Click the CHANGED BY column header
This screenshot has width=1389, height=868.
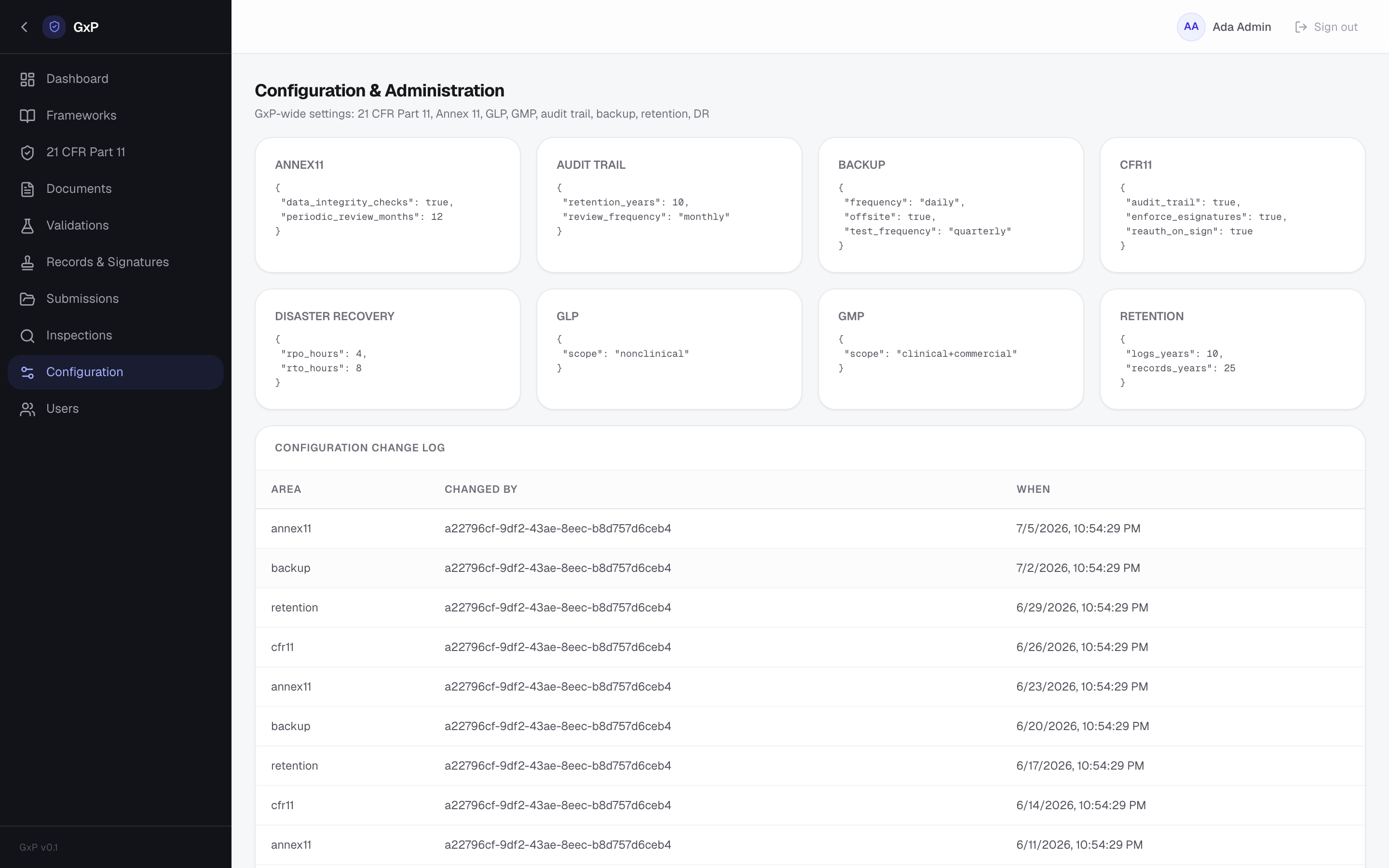pos(480,489)
